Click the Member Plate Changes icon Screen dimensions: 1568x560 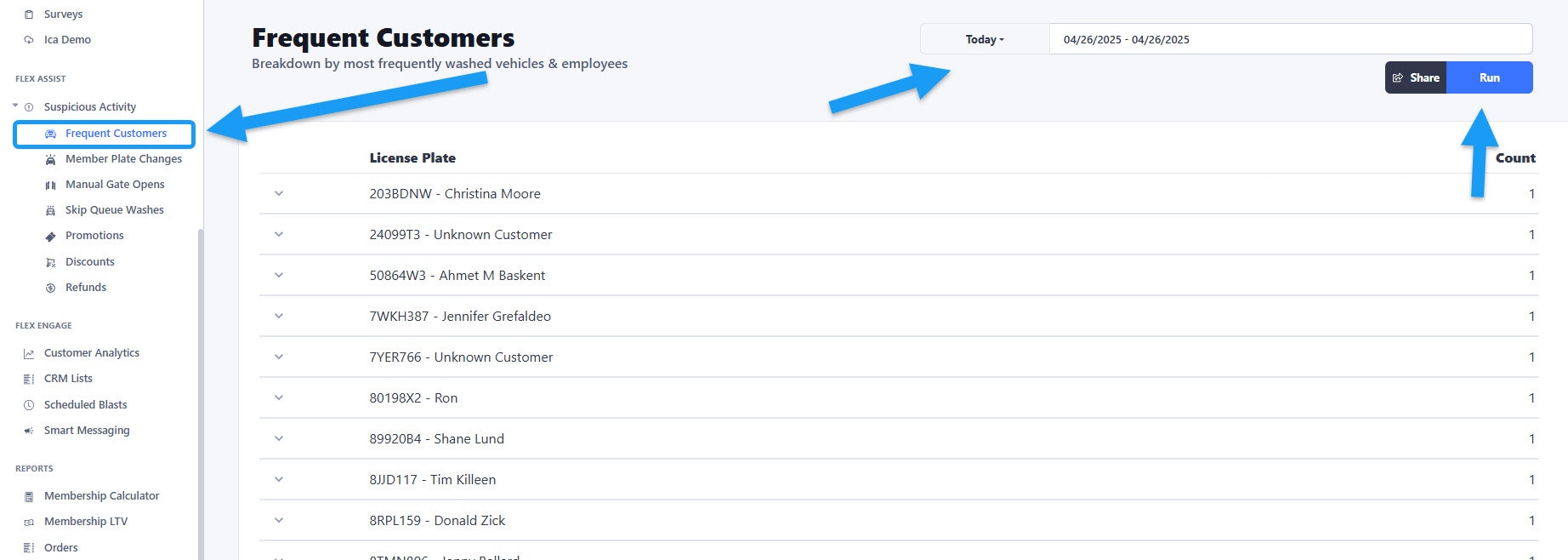tap(50, 159)
